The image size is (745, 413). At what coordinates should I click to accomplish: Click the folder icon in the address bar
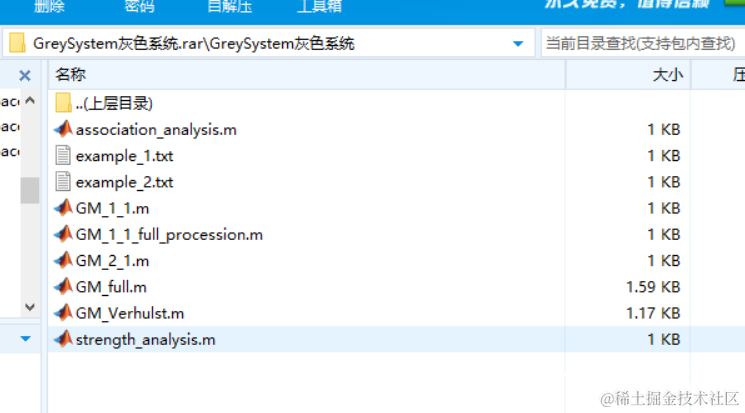pyautogui.click(x=17, y=43)
